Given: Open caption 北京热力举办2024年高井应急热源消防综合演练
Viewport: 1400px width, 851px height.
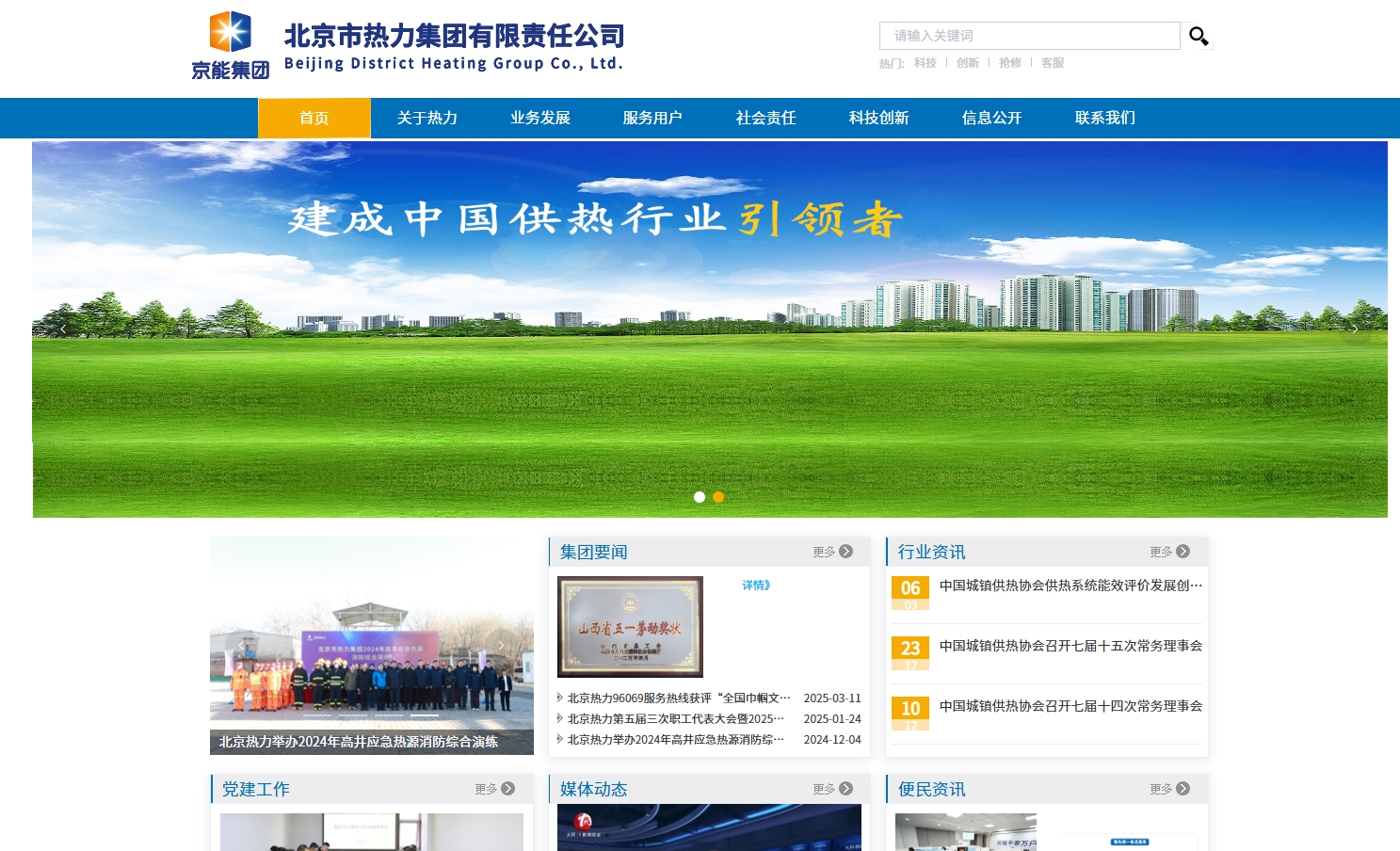Looking at the screenshot, I should tap(359, 742).
